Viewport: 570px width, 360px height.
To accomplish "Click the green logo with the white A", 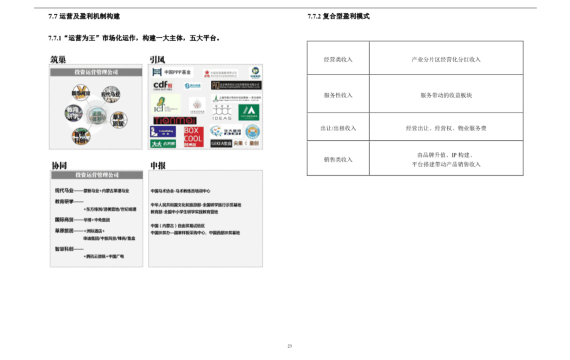I will point(249,112).
